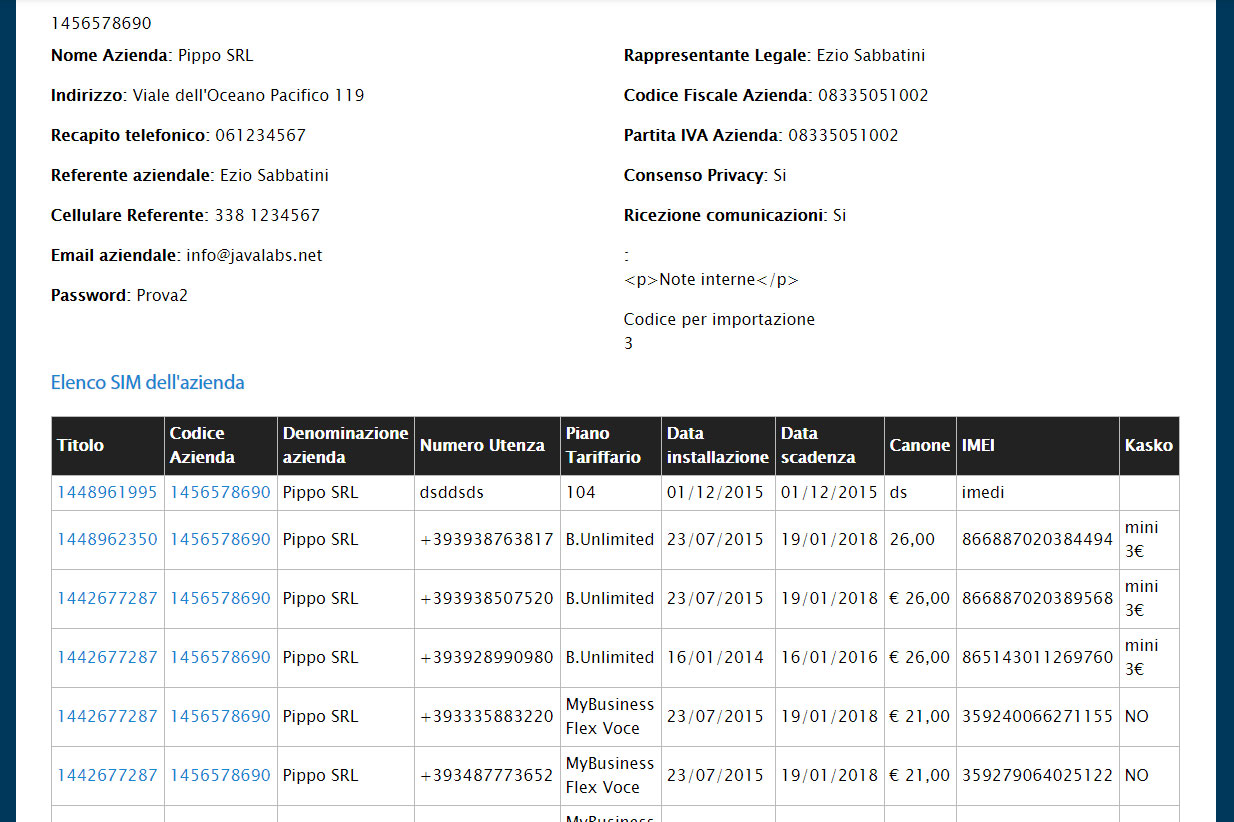The width and height of the screenshot is (1234, 822).
Task: Click the IMEI column header
Action: [978, 446]
